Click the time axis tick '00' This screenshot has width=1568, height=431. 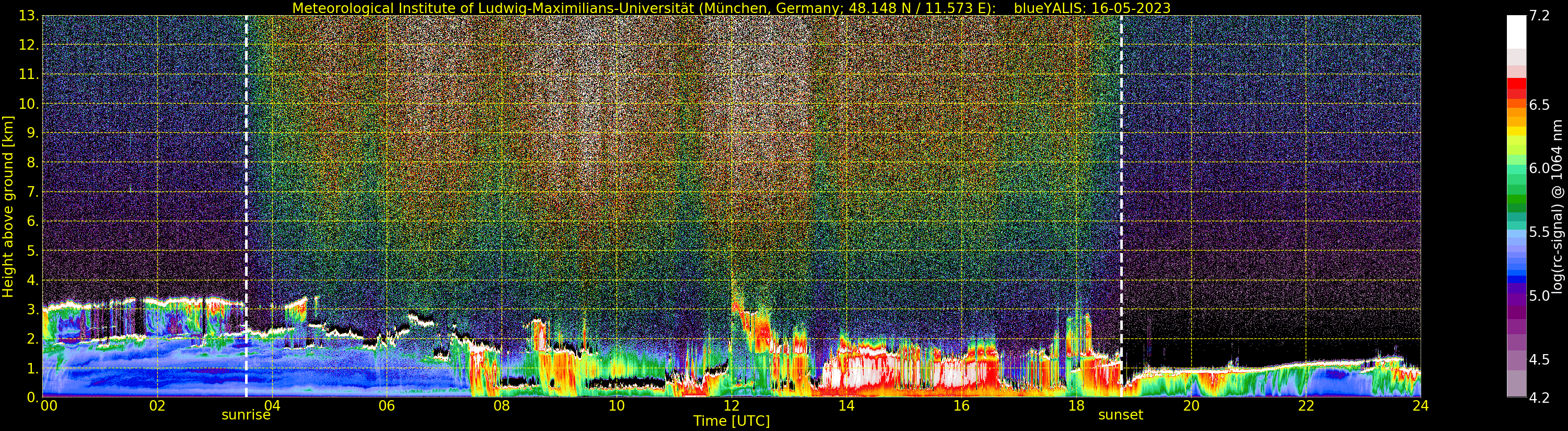click(48, 406)
